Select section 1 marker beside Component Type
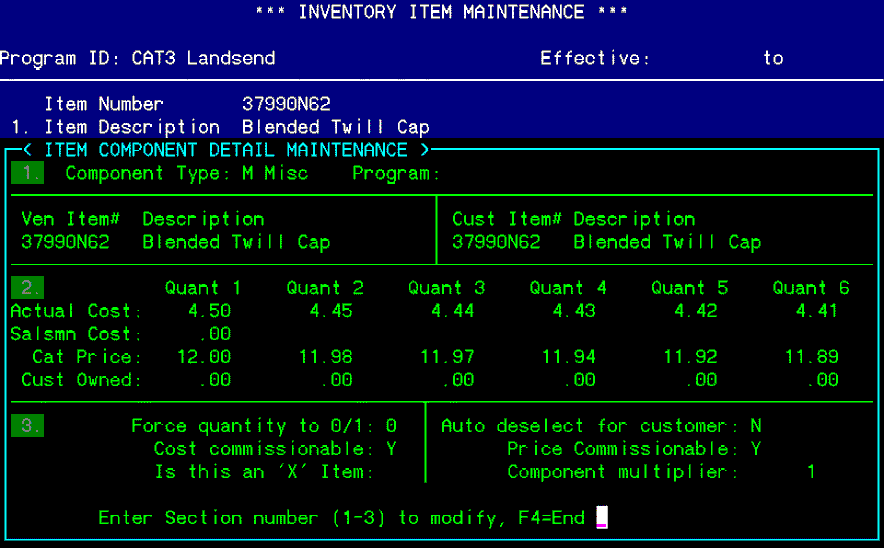Image resolution: width=884 pixels, height=548 pixels. [27, 173]
